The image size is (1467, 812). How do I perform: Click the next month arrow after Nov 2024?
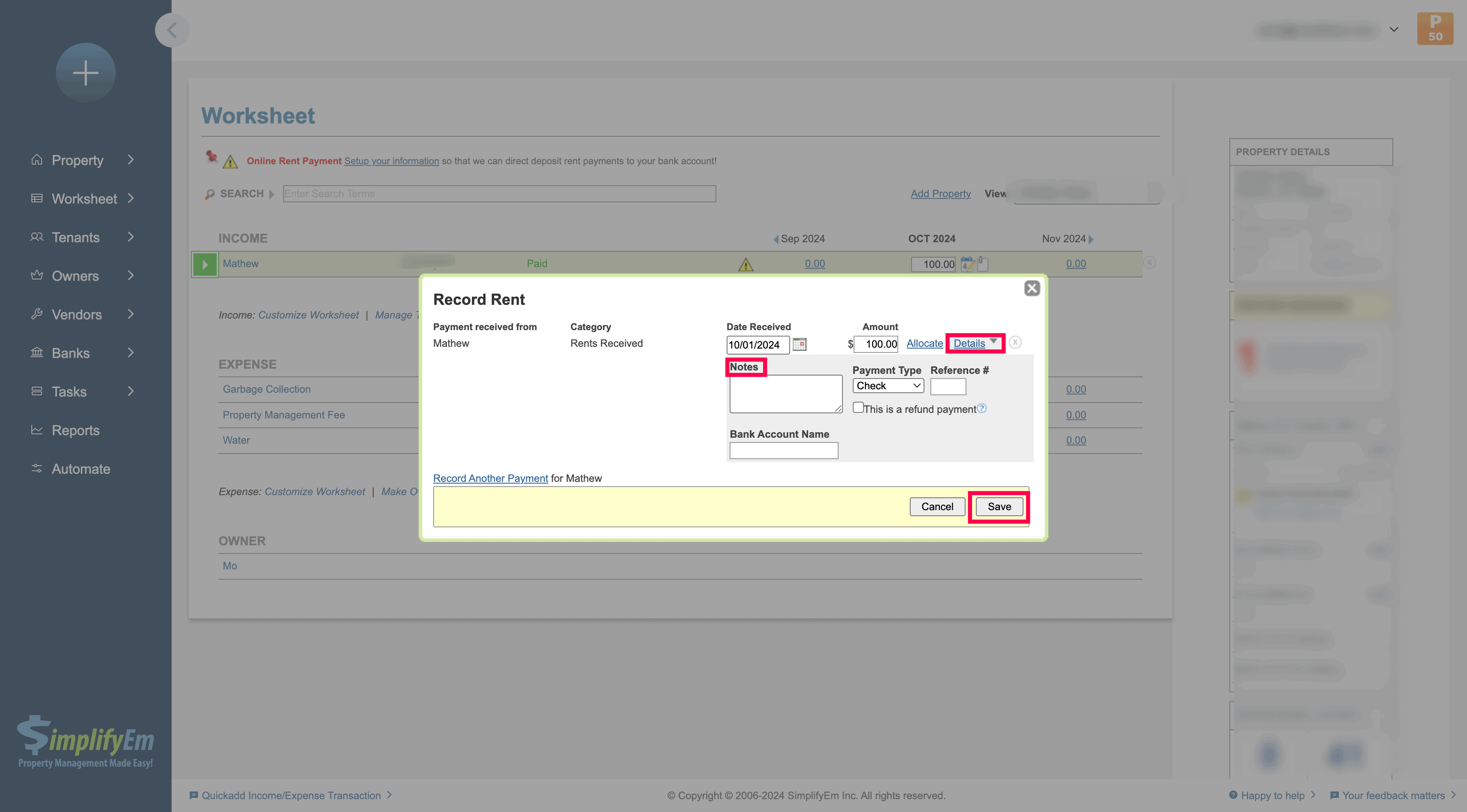pyautogui.click(x=1091, y=239)
